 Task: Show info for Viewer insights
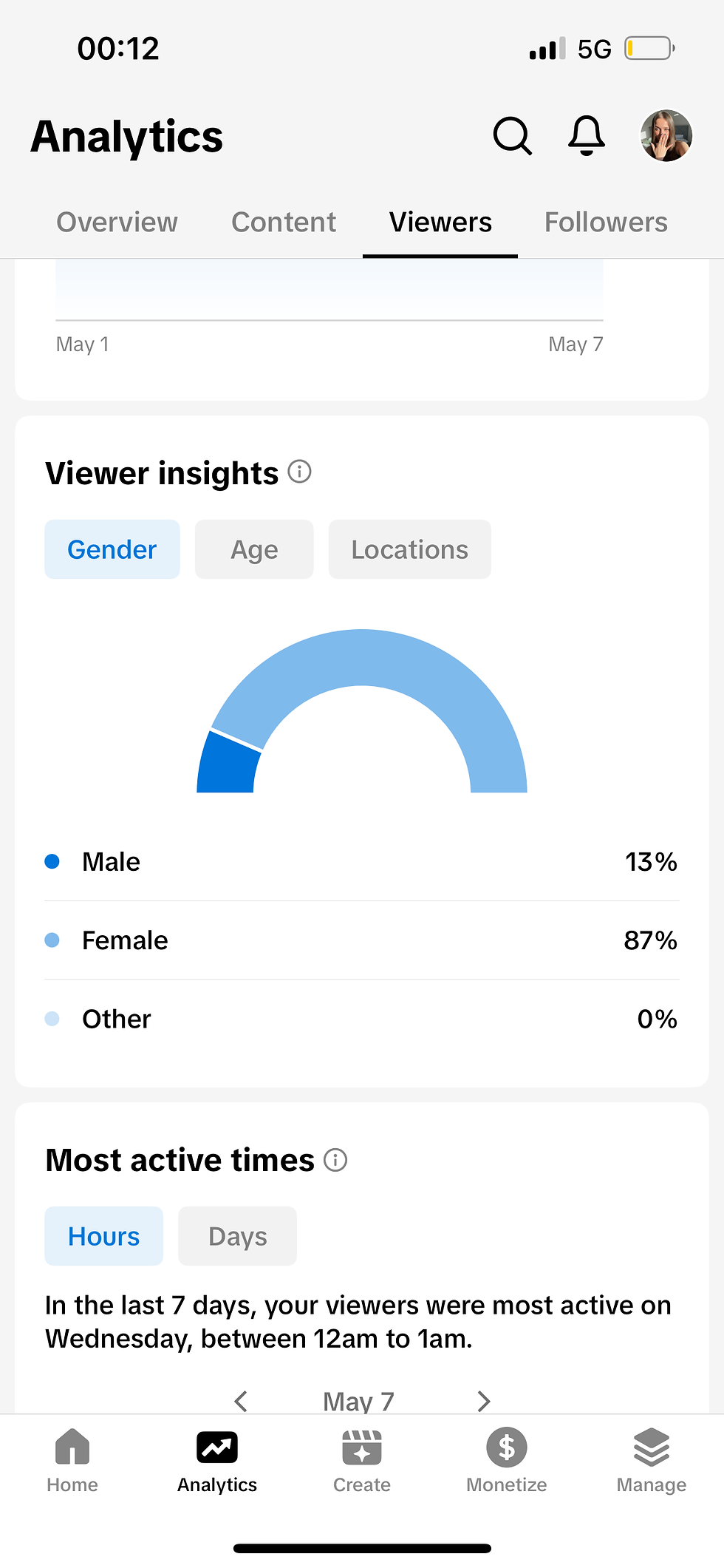click(x=299, y=472)
